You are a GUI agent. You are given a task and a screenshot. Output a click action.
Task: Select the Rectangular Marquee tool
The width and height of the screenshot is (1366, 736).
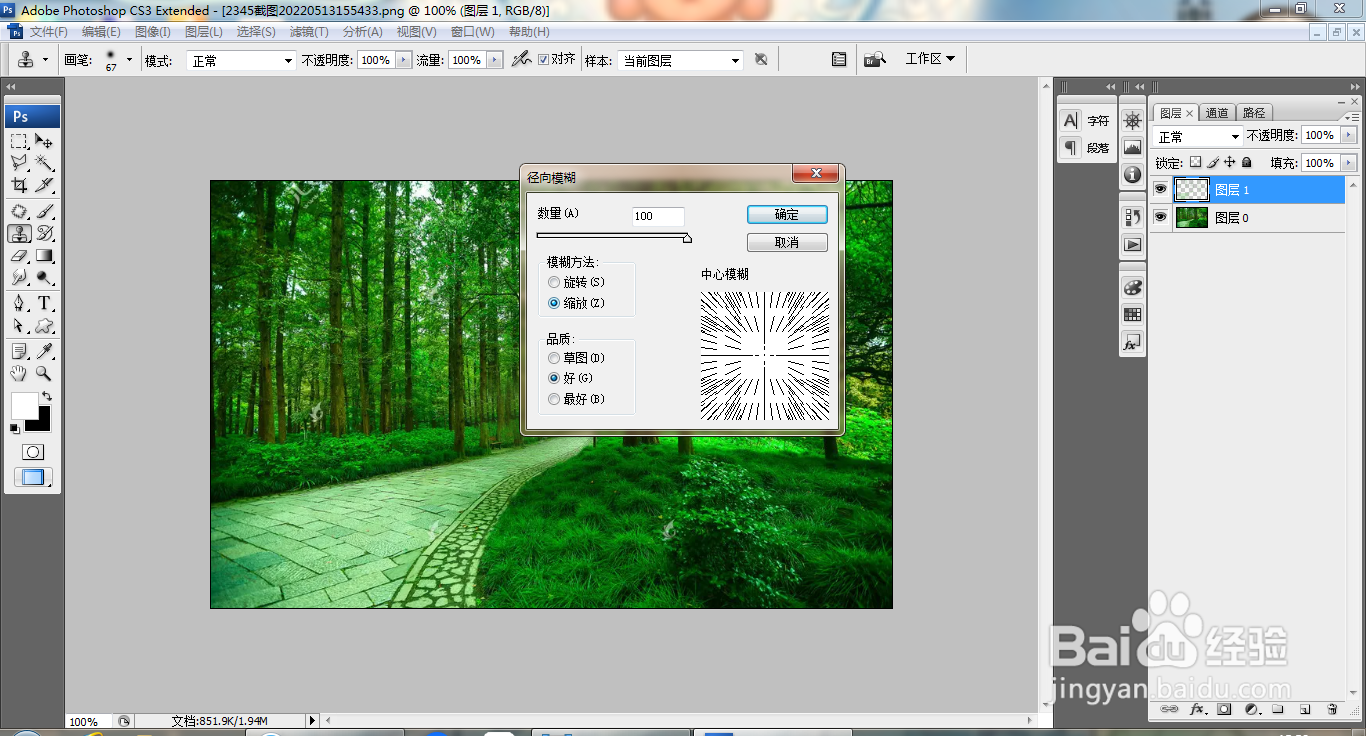19,141
